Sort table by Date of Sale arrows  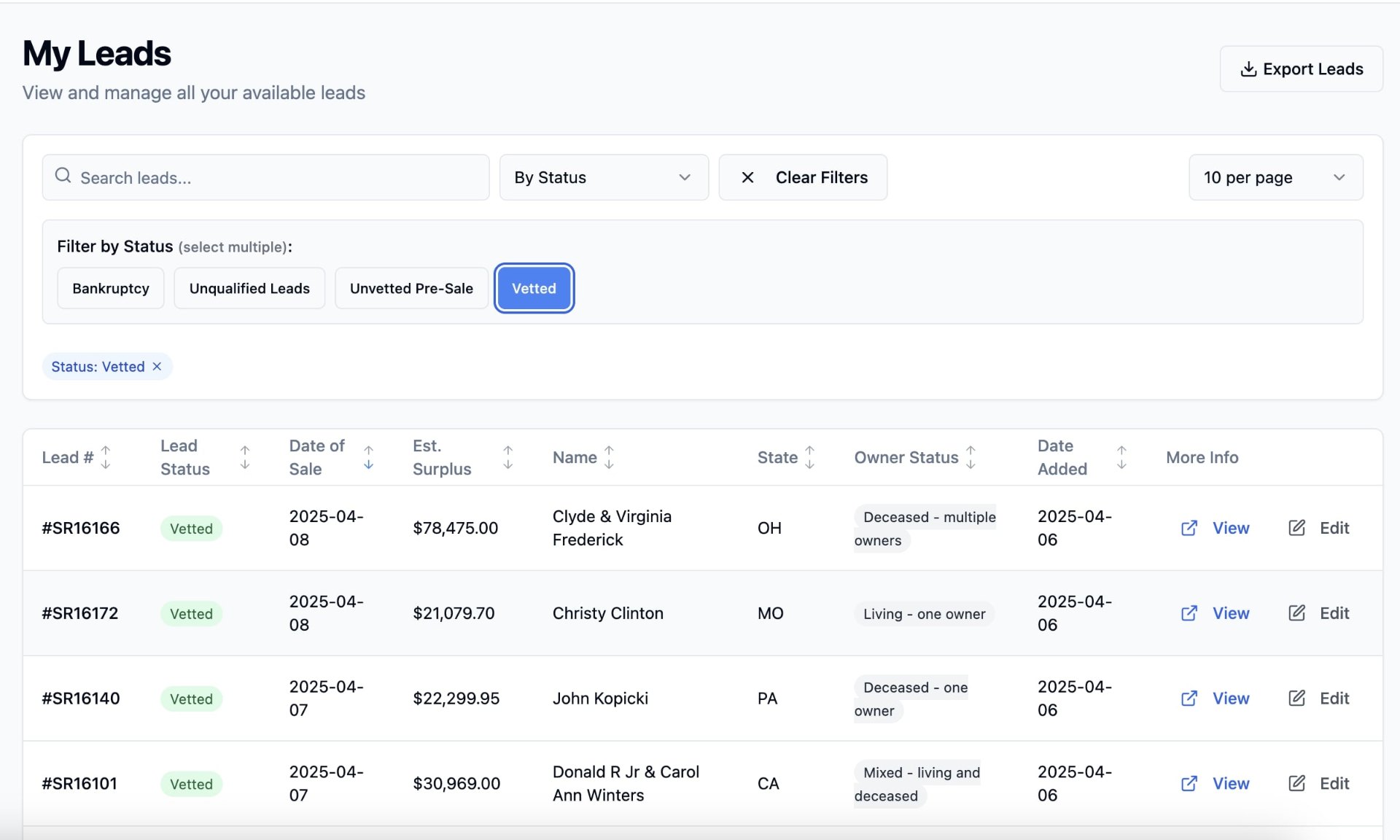(x=368, y=457)
